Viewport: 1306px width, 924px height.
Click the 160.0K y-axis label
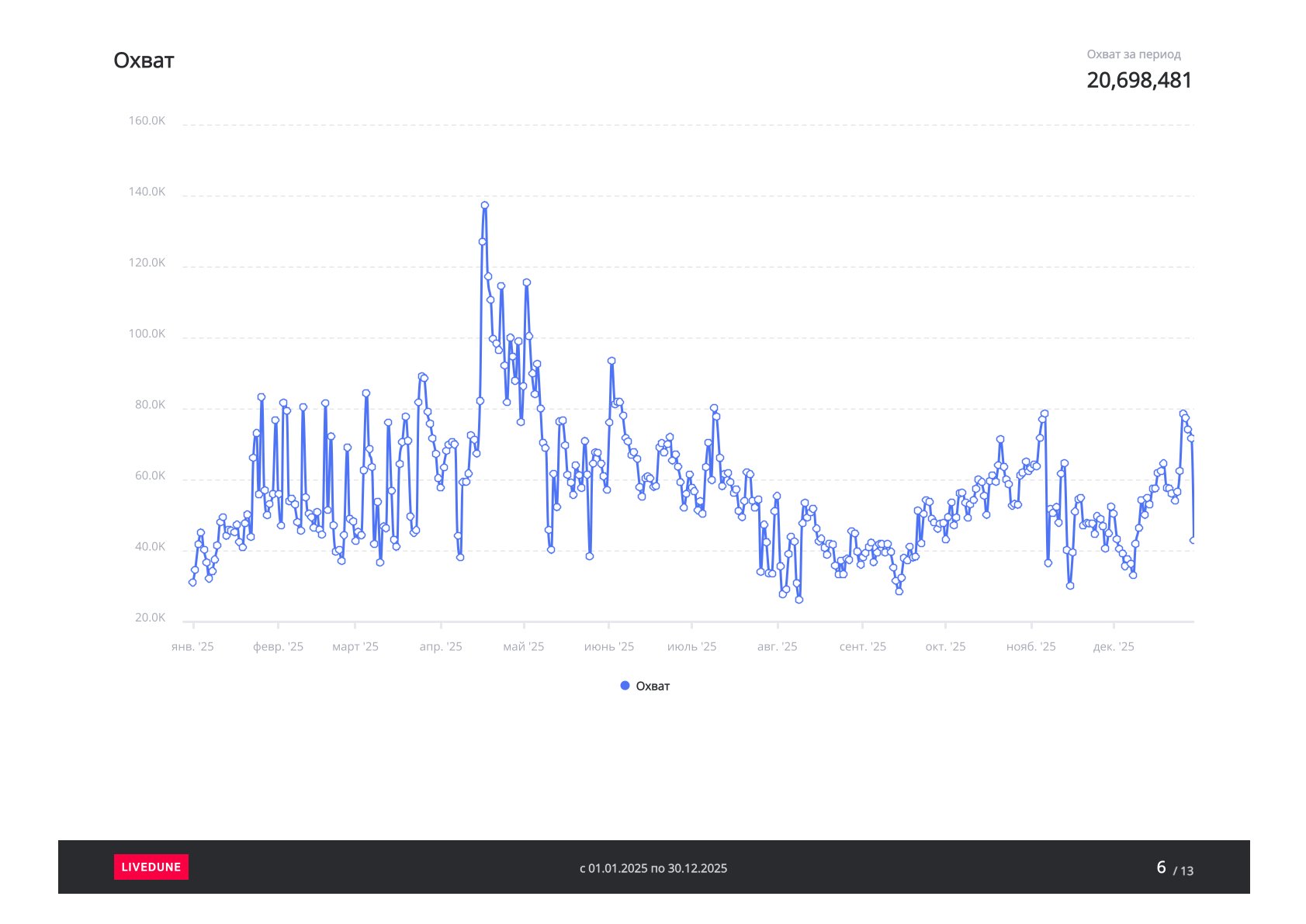147,121
